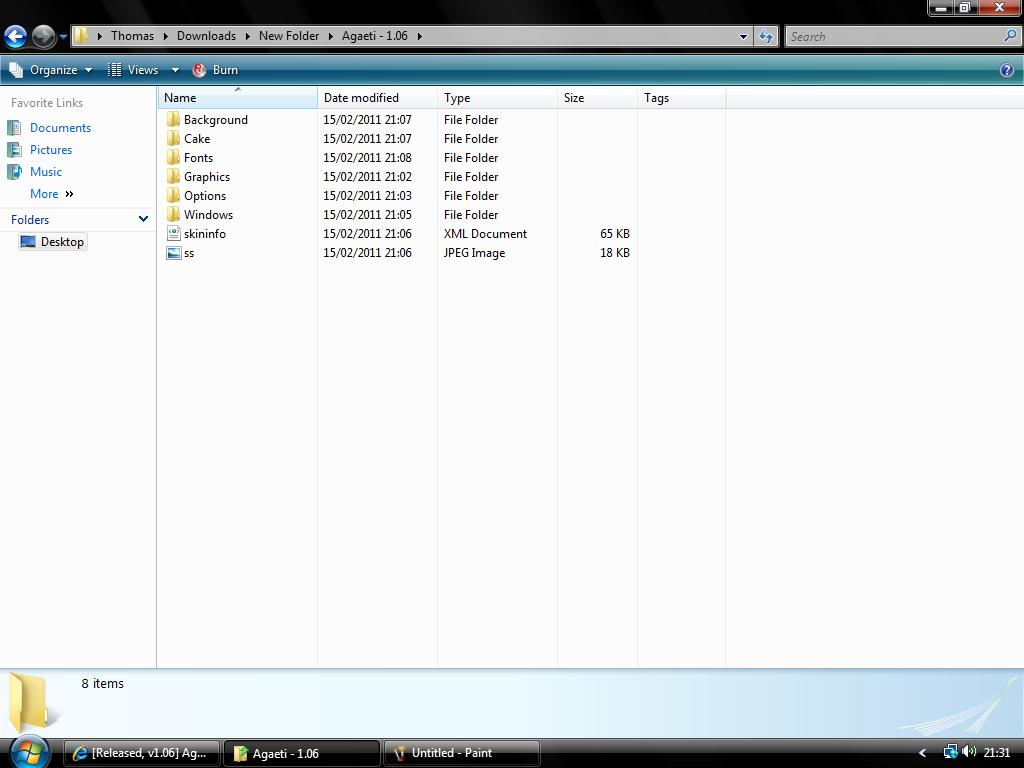1024x768 pixels.
Task: Toggle the Folders pane chevron
Action: point(143,219)
